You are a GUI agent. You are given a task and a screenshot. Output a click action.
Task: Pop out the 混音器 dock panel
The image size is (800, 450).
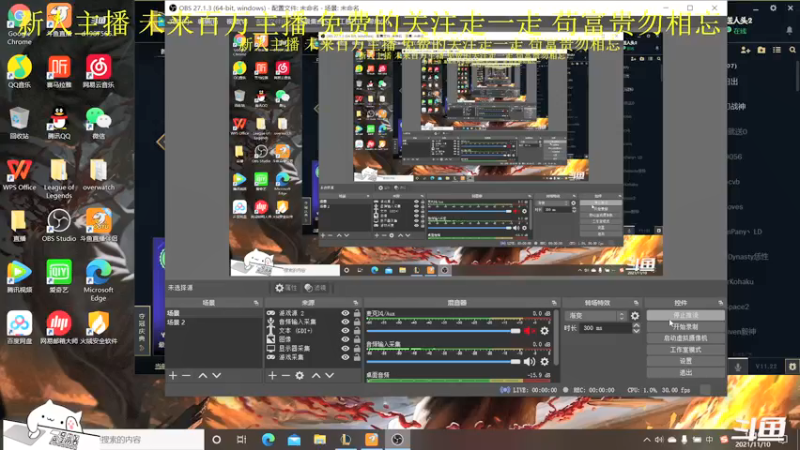[x=554, y=303]
